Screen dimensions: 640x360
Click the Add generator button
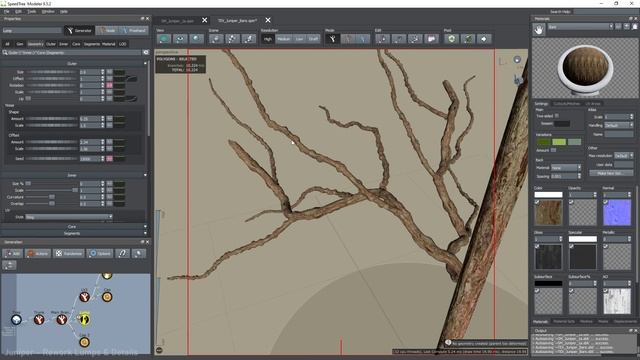tap(13, 253)
